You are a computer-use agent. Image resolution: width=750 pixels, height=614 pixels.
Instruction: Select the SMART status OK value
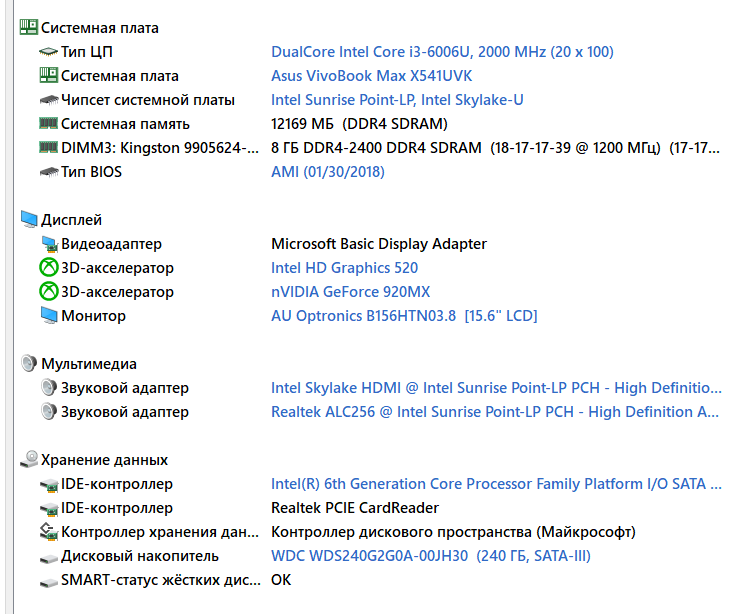281,580
